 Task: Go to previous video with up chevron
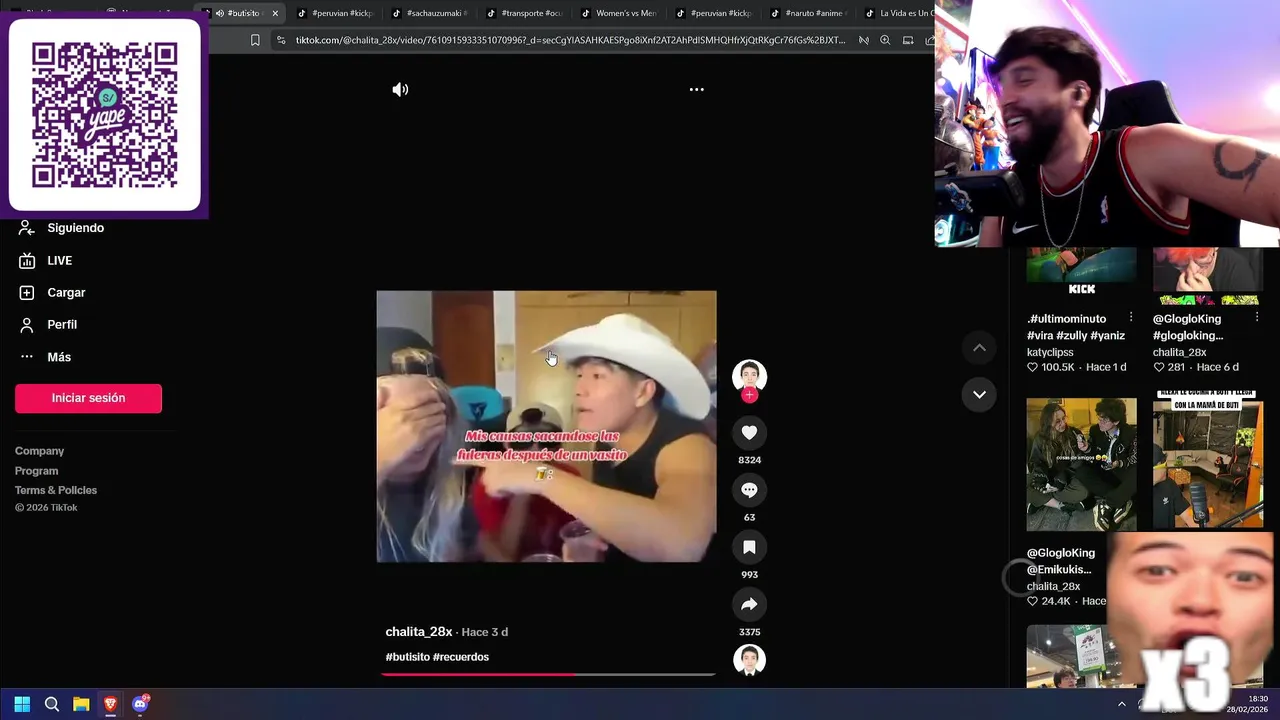[979, 348]
